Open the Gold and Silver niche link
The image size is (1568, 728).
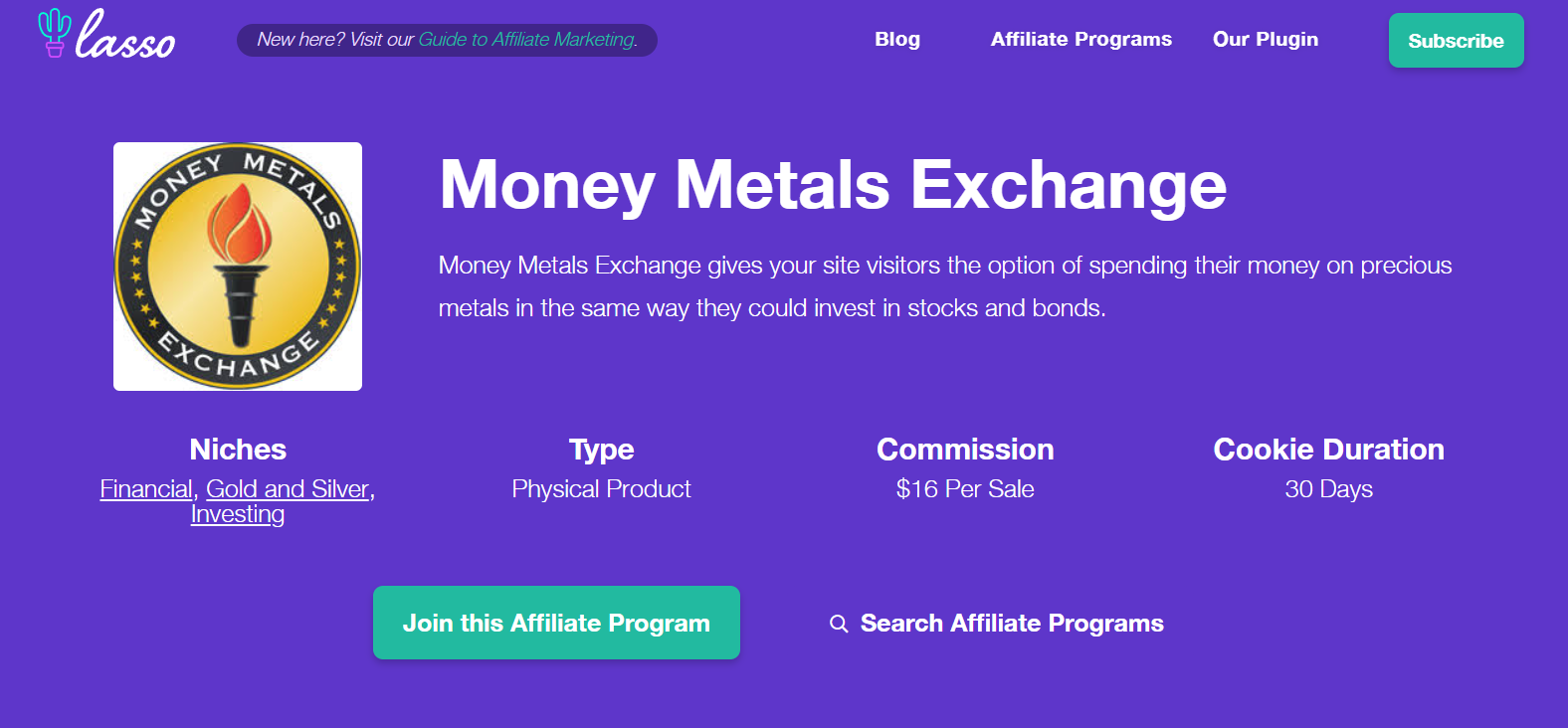pyautogui.click(x=289, y=489)
